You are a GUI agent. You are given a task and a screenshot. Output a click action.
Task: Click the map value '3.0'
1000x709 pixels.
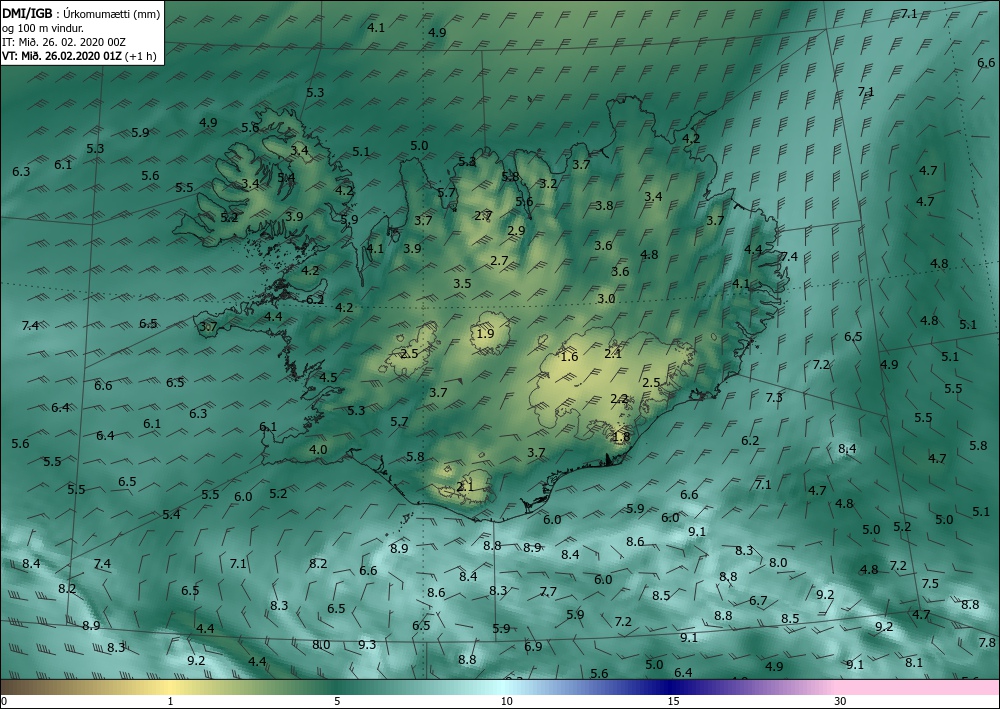coord(606,298)
